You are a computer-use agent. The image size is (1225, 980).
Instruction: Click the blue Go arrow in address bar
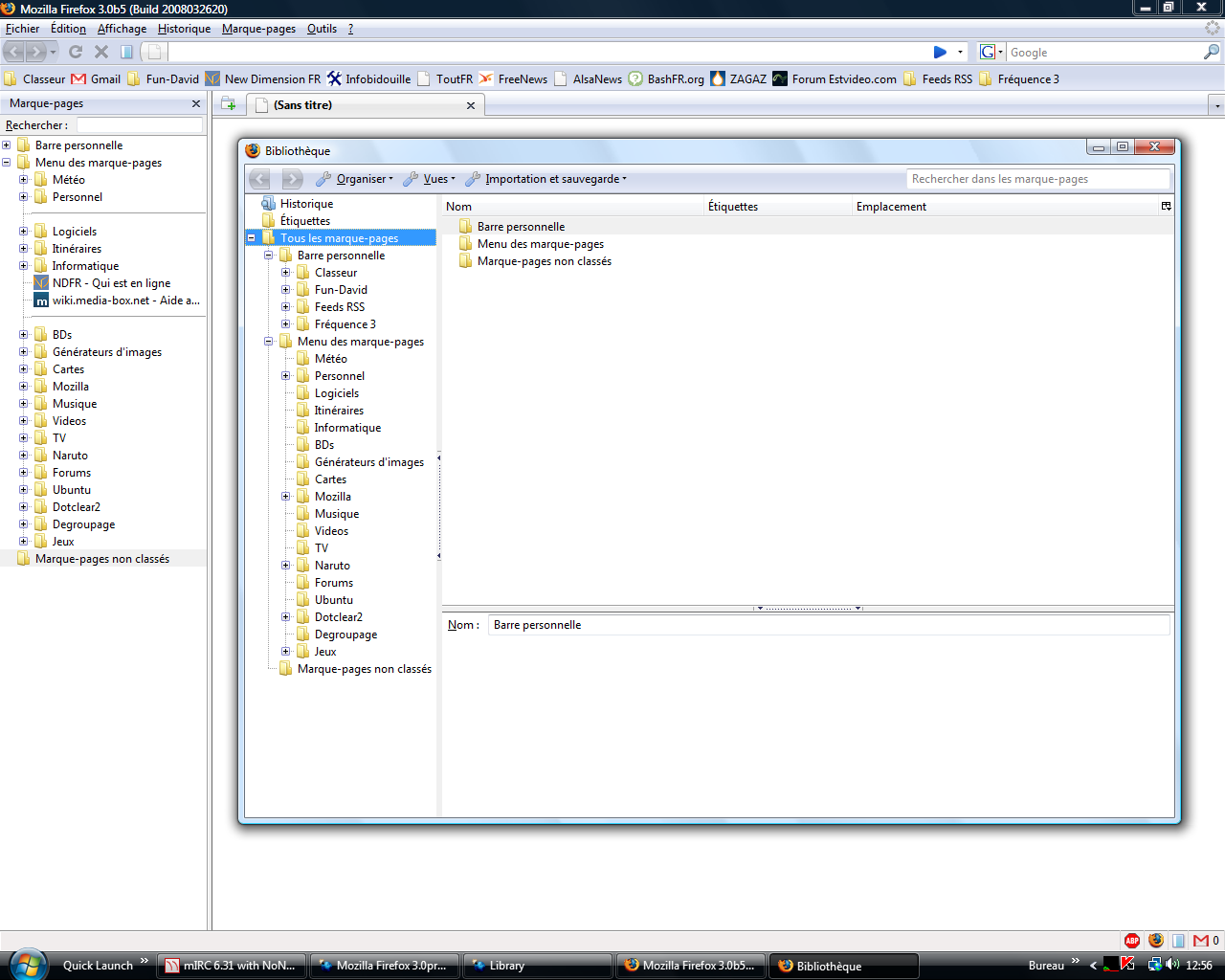[940, 52]
